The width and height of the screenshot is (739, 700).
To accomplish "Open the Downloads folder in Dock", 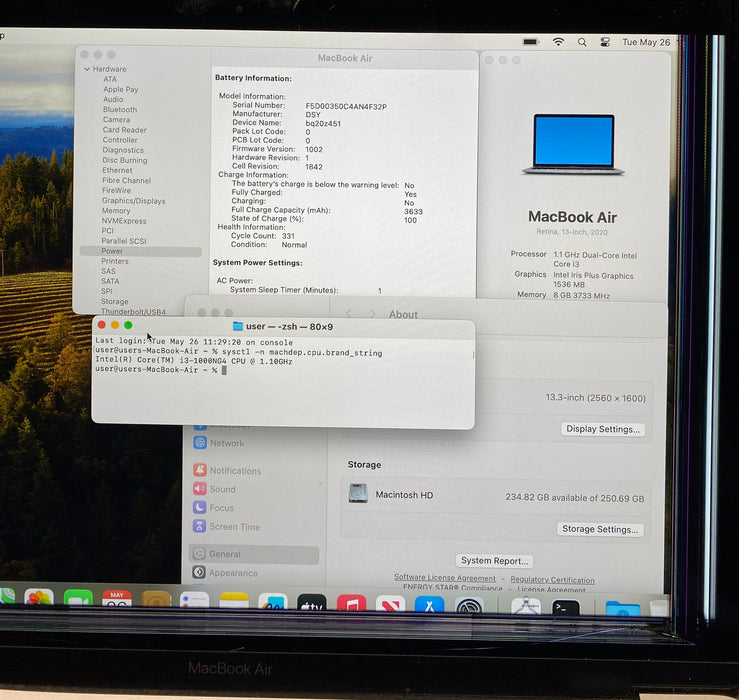I will point(623,608).
